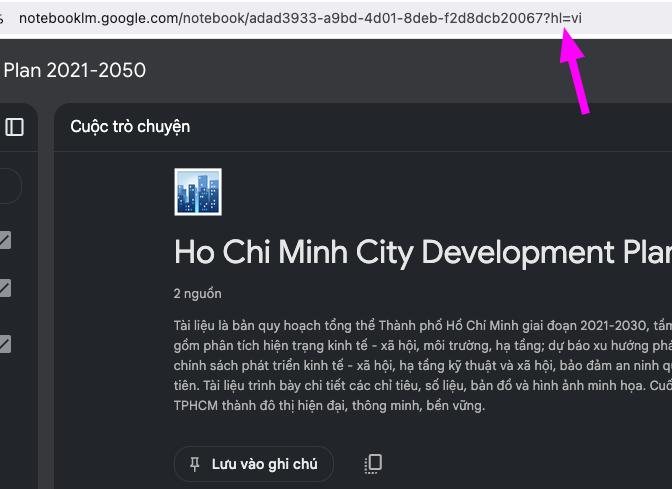672x489 pixels.
Task: Toggle the second source checkbox
Action: click(x=5, y=289)
